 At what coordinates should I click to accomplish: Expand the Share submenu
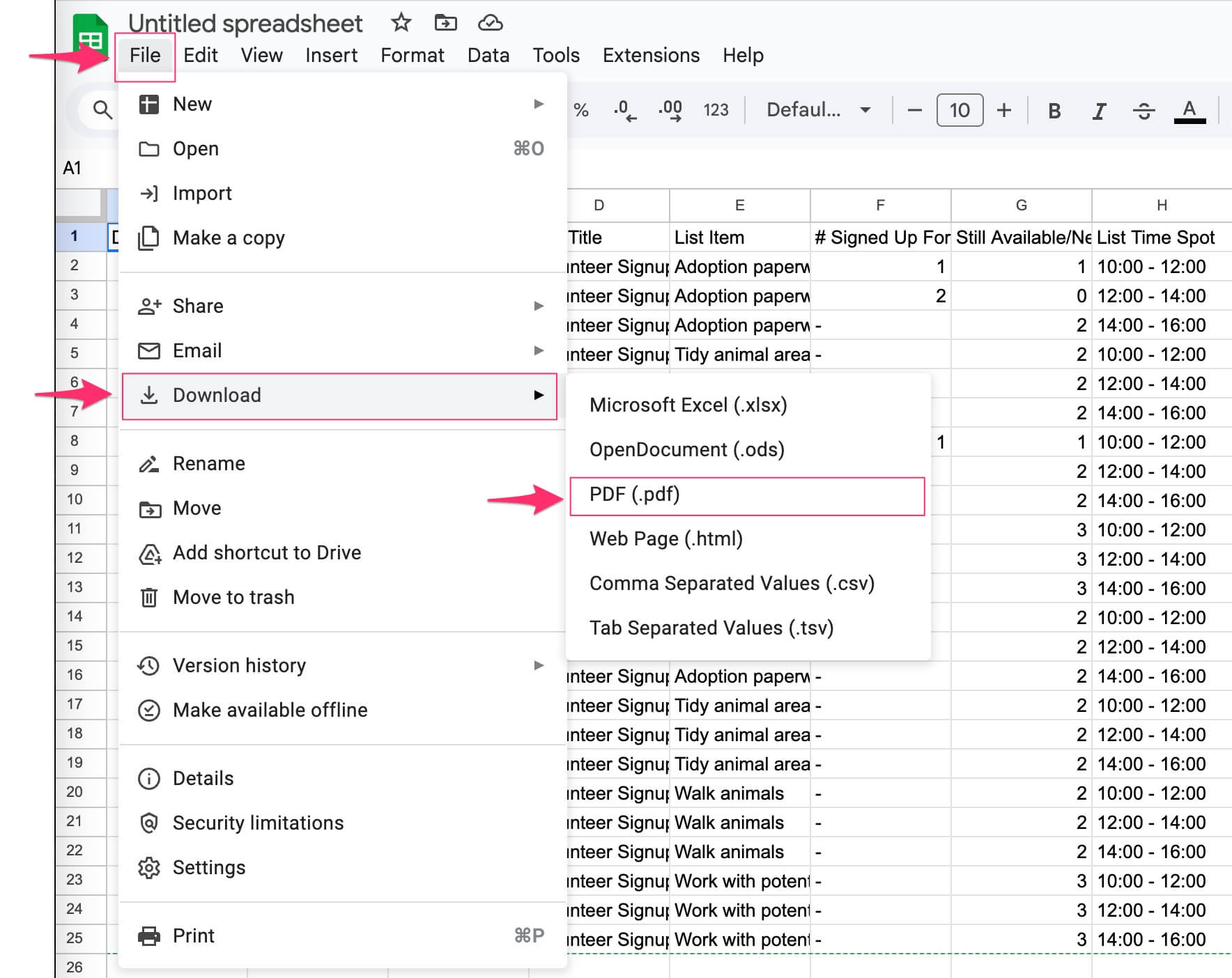point(341,306)
